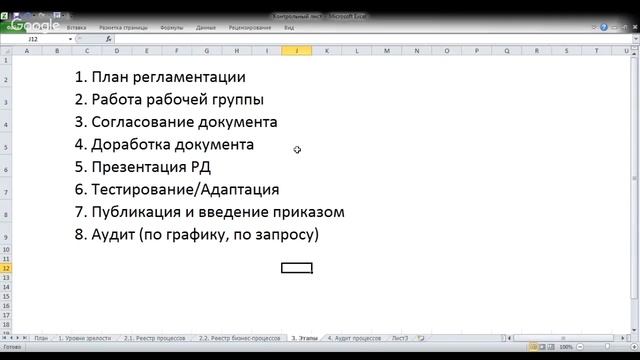Click the insert new worksheet tab icon
The width and height of the screenshot is (640, 360).
421,338
